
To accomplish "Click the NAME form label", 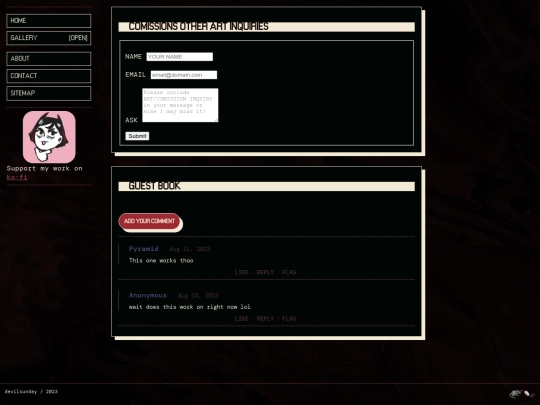I will click(133, 56).
